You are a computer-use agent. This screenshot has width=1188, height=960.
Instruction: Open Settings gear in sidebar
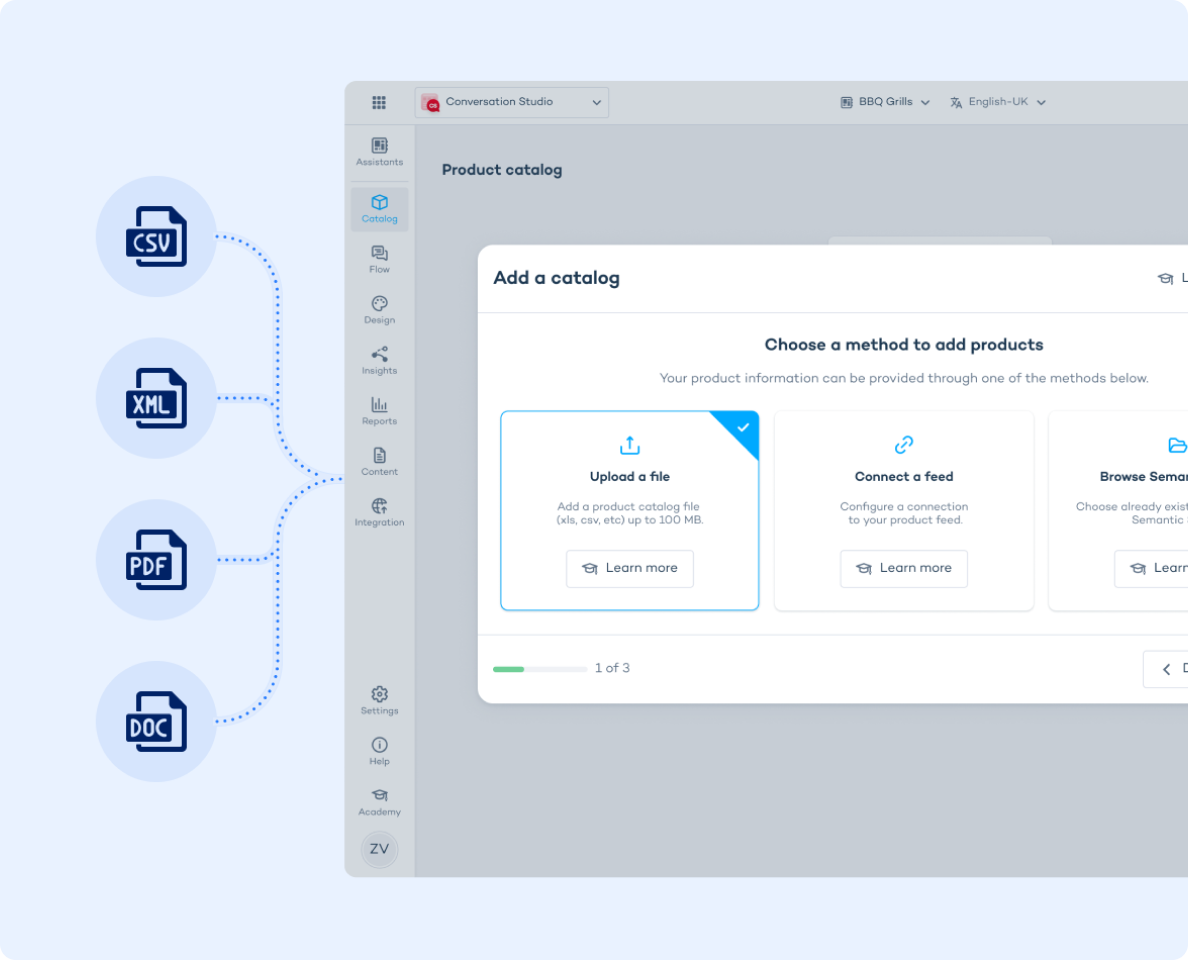tap(379, 700)
